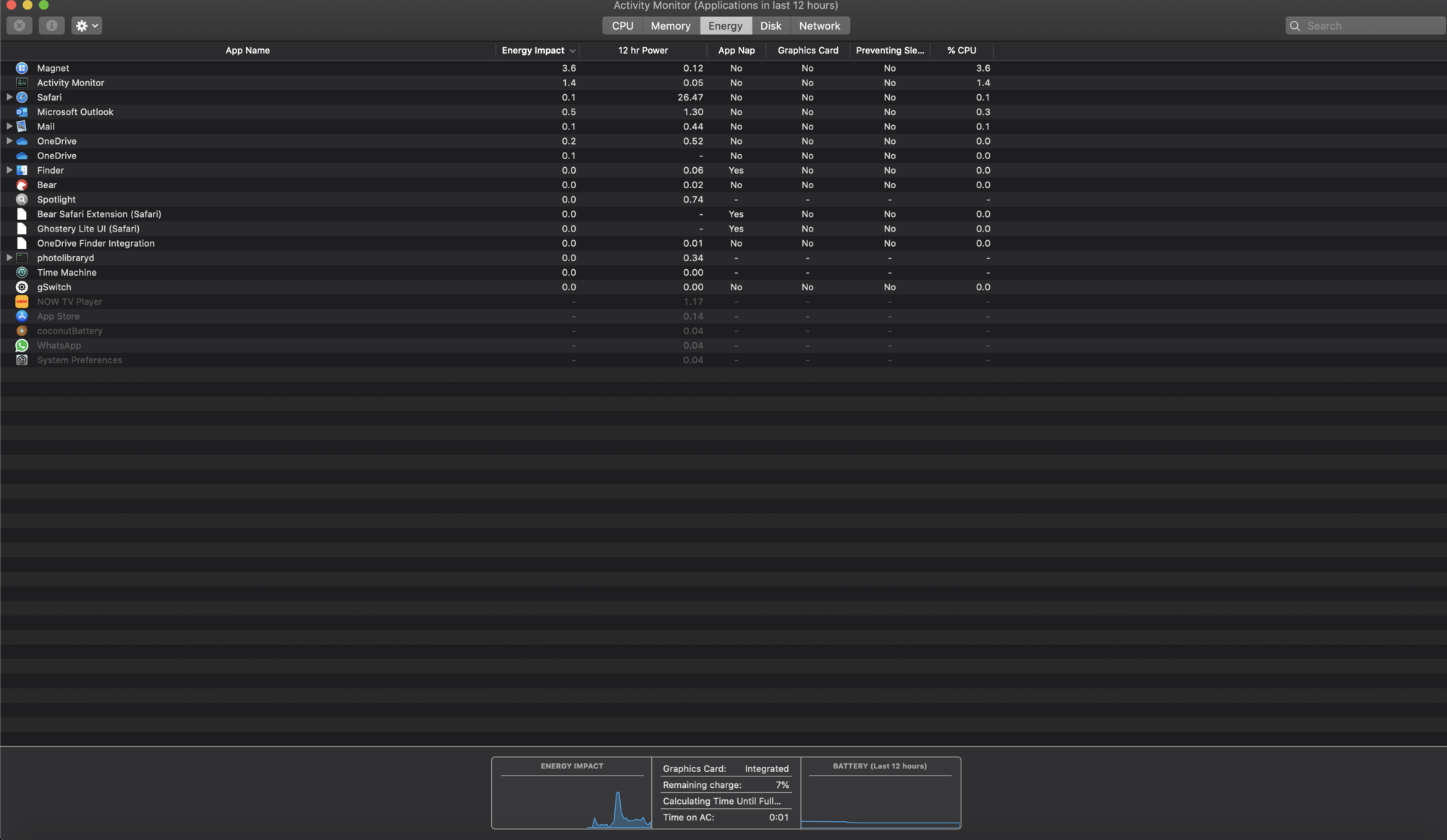The height and width of the screenshot is (840, 1447).
Task: Click the Finder app icon
Action: click(x=22, y=170)
